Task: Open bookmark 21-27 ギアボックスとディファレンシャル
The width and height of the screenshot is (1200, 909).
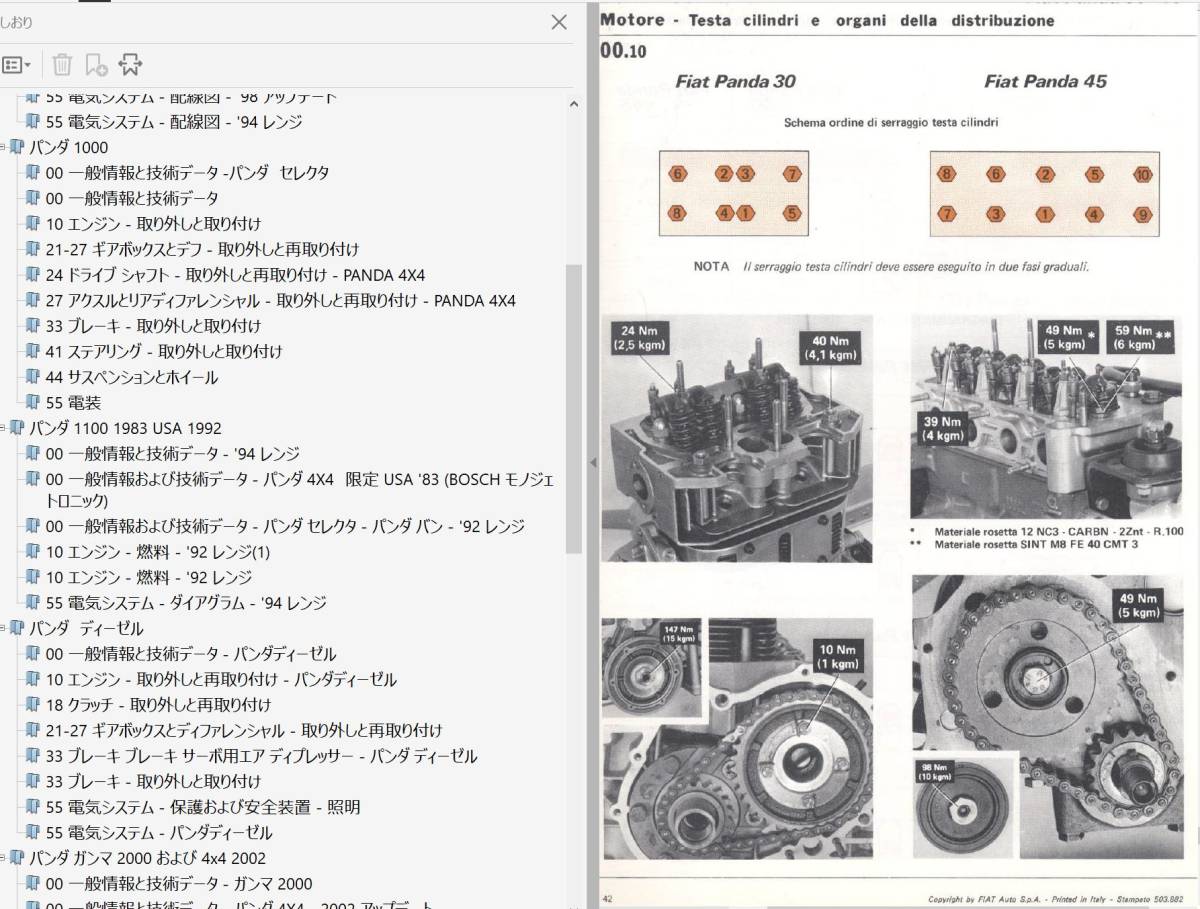Action: (x=244, y=731)
